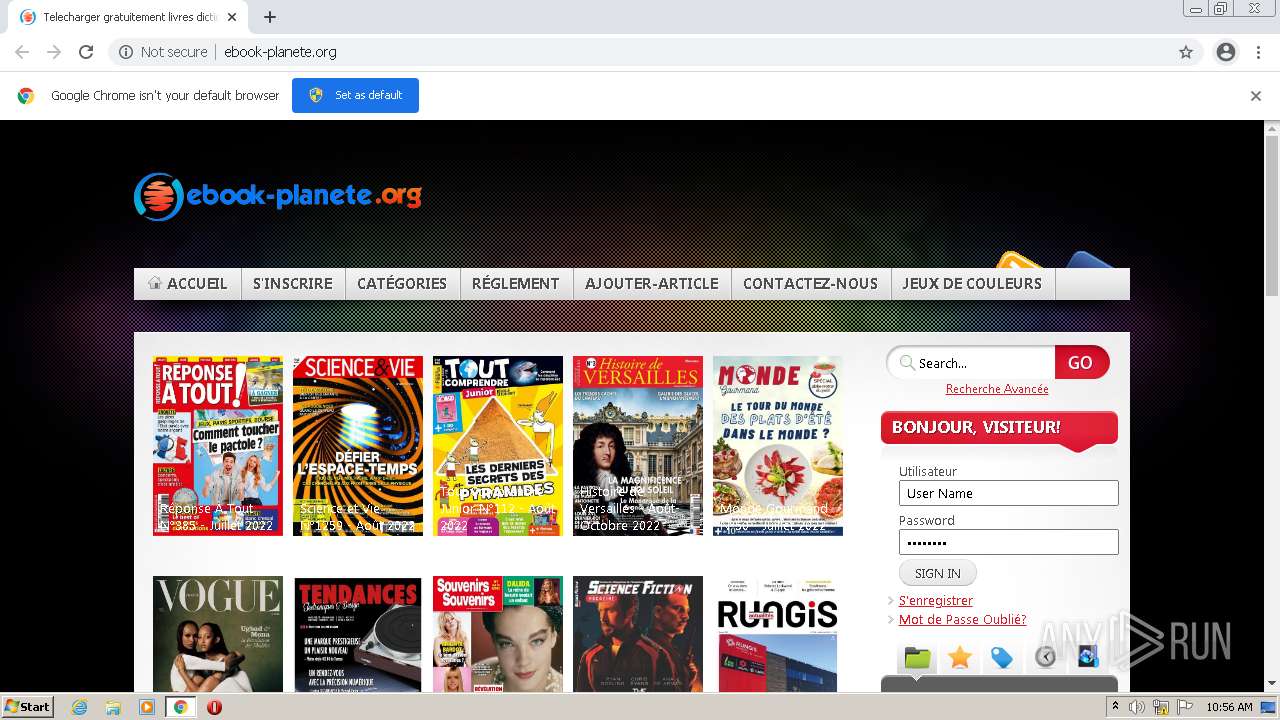Open Tout Comprendre Junior magazine cover
This screenshot has width=1280, height=720.
(498, 446)
